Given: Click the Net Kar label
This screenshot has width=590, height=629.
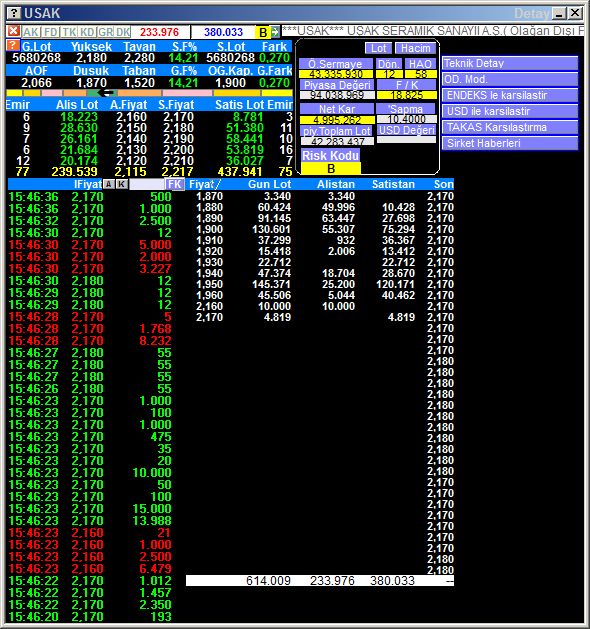Looking at the screenshot, I should pyautogui.click(x=337, y=109).
